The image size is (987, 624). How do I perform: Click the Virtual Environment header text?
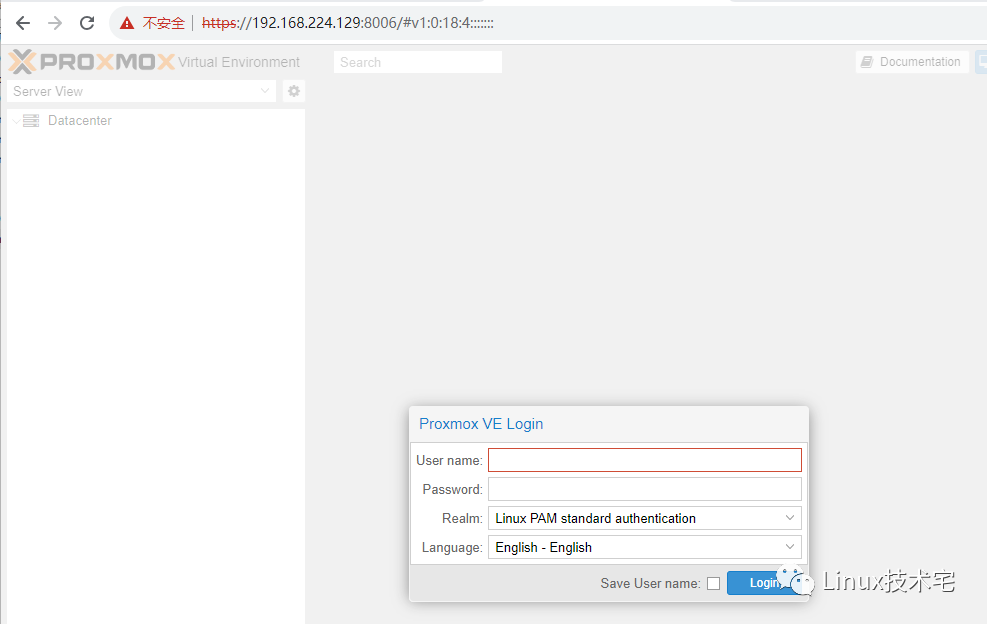[239, 62]
